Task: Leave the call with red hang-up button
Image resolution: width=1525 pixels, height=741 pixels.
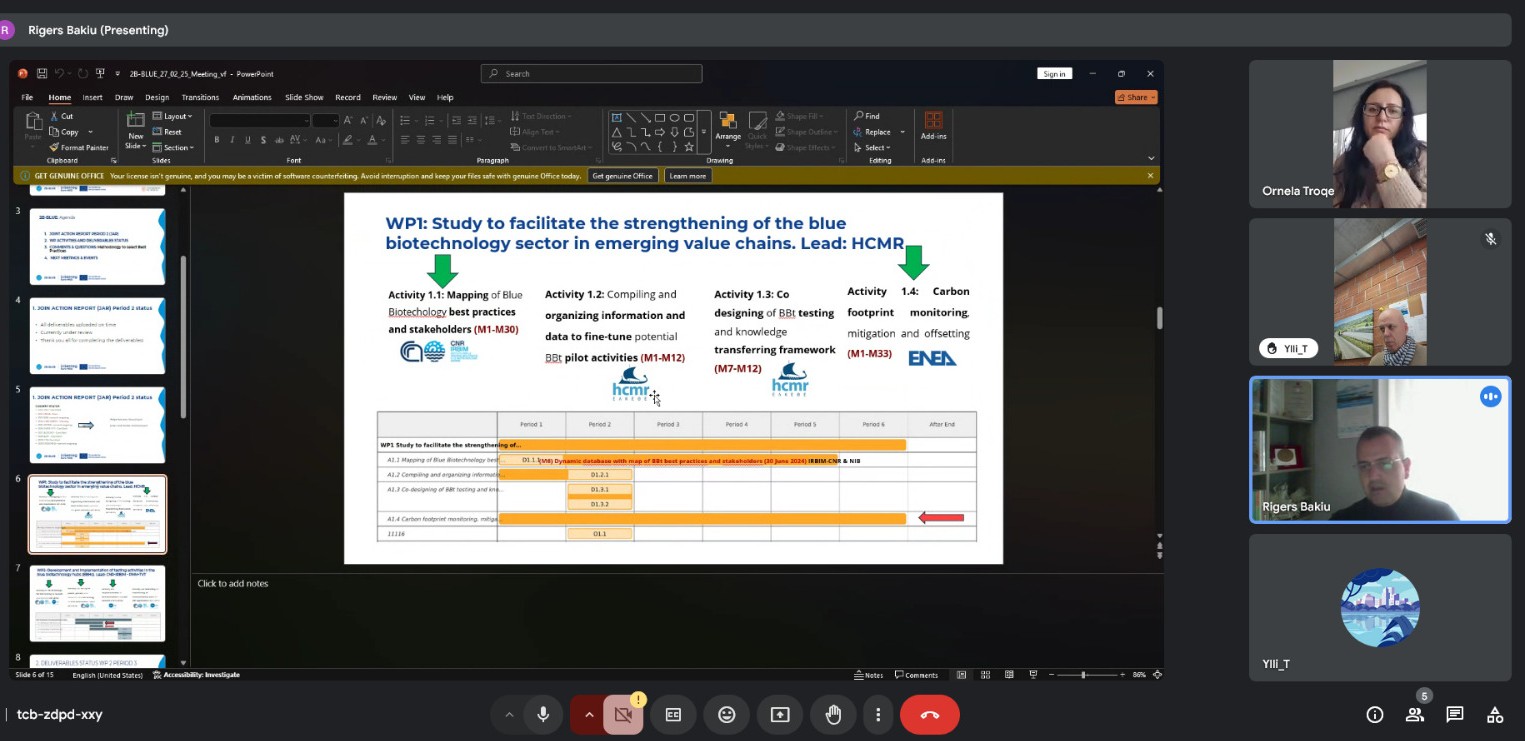Action: [x=929, y=714]
